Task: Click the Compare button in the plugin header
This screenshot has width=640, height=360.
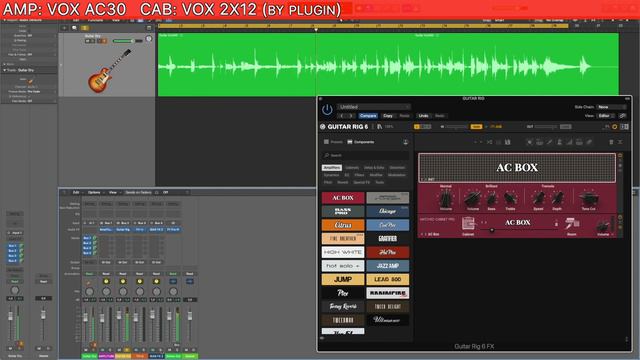Action: coord(368,116)
